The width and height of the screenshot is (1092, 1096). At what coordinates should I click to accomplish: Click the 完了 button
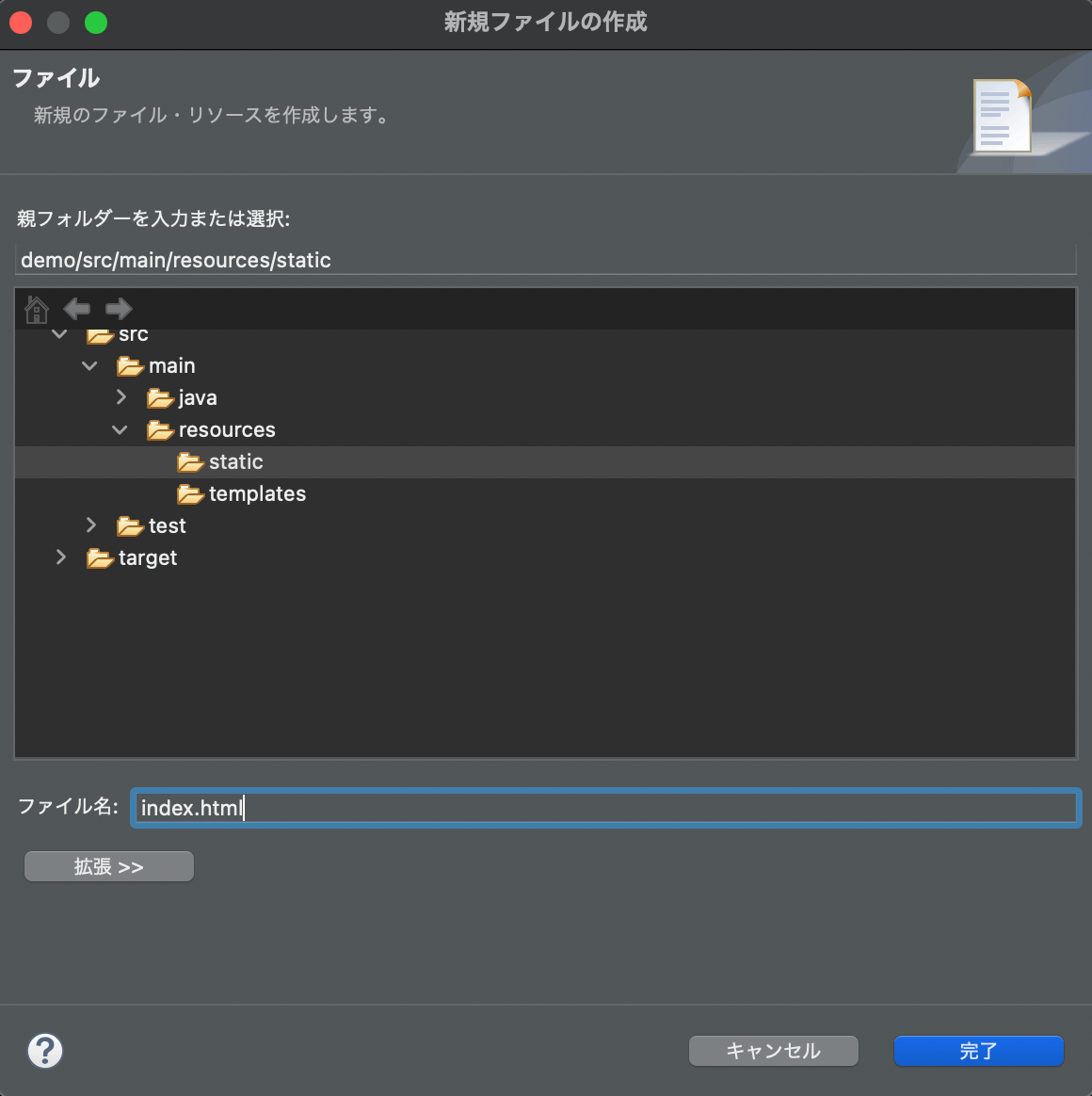pos(979,1051)
